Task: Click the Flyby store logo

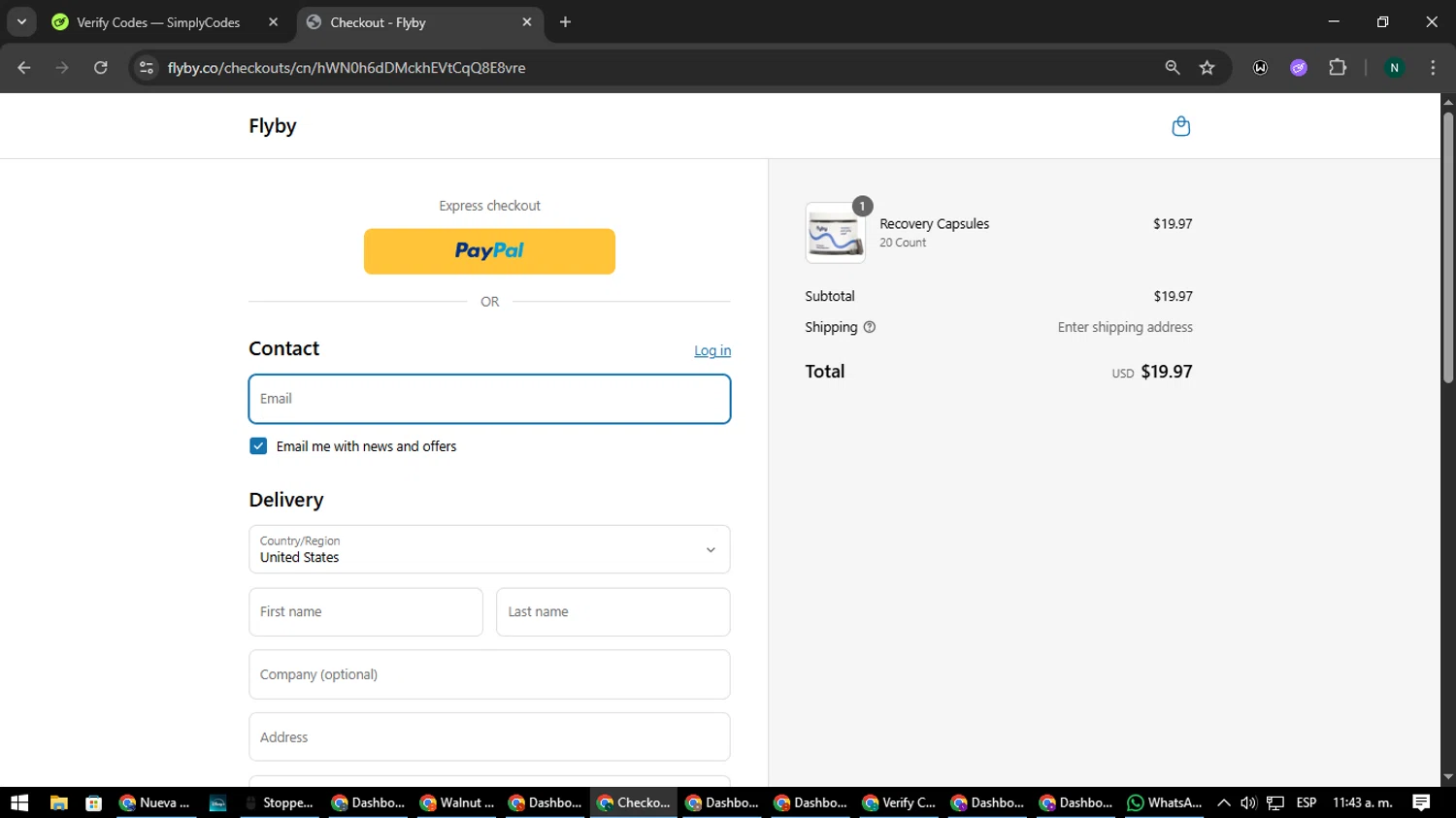Action: [x=273, y=126]
